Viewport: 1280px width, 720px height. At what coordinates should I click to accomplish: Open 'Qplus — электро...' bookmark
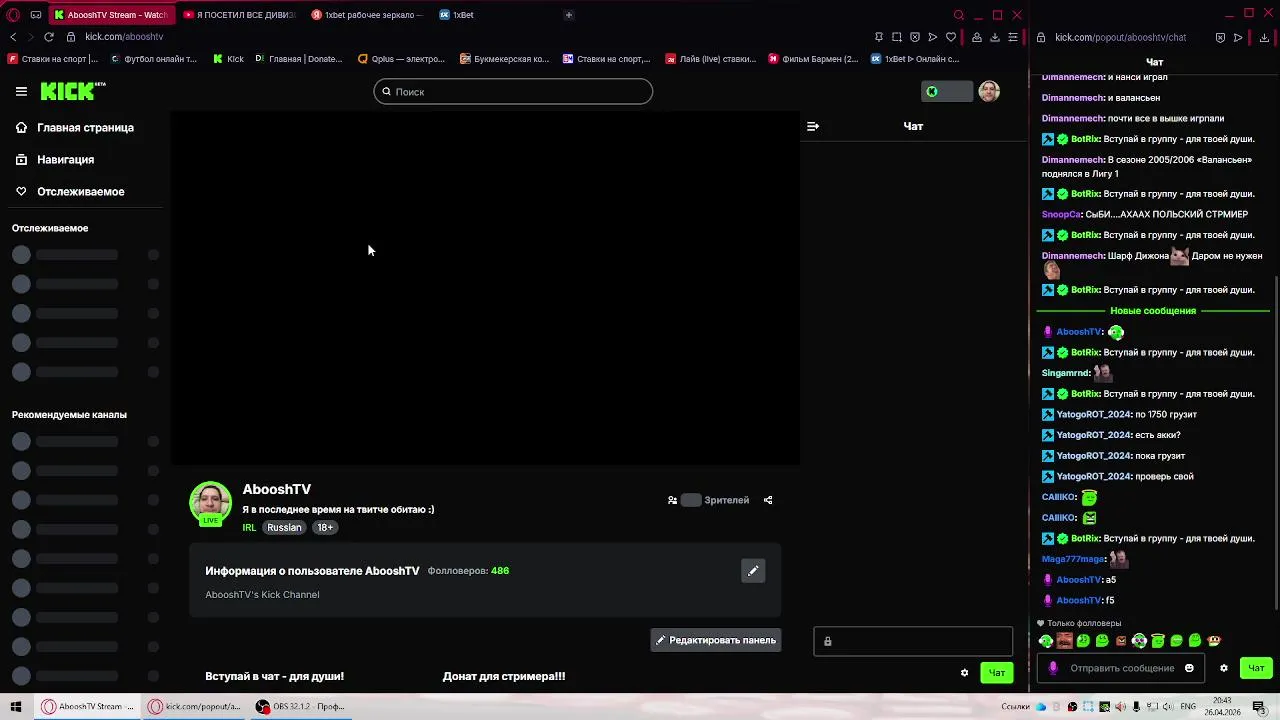point(401,59)
